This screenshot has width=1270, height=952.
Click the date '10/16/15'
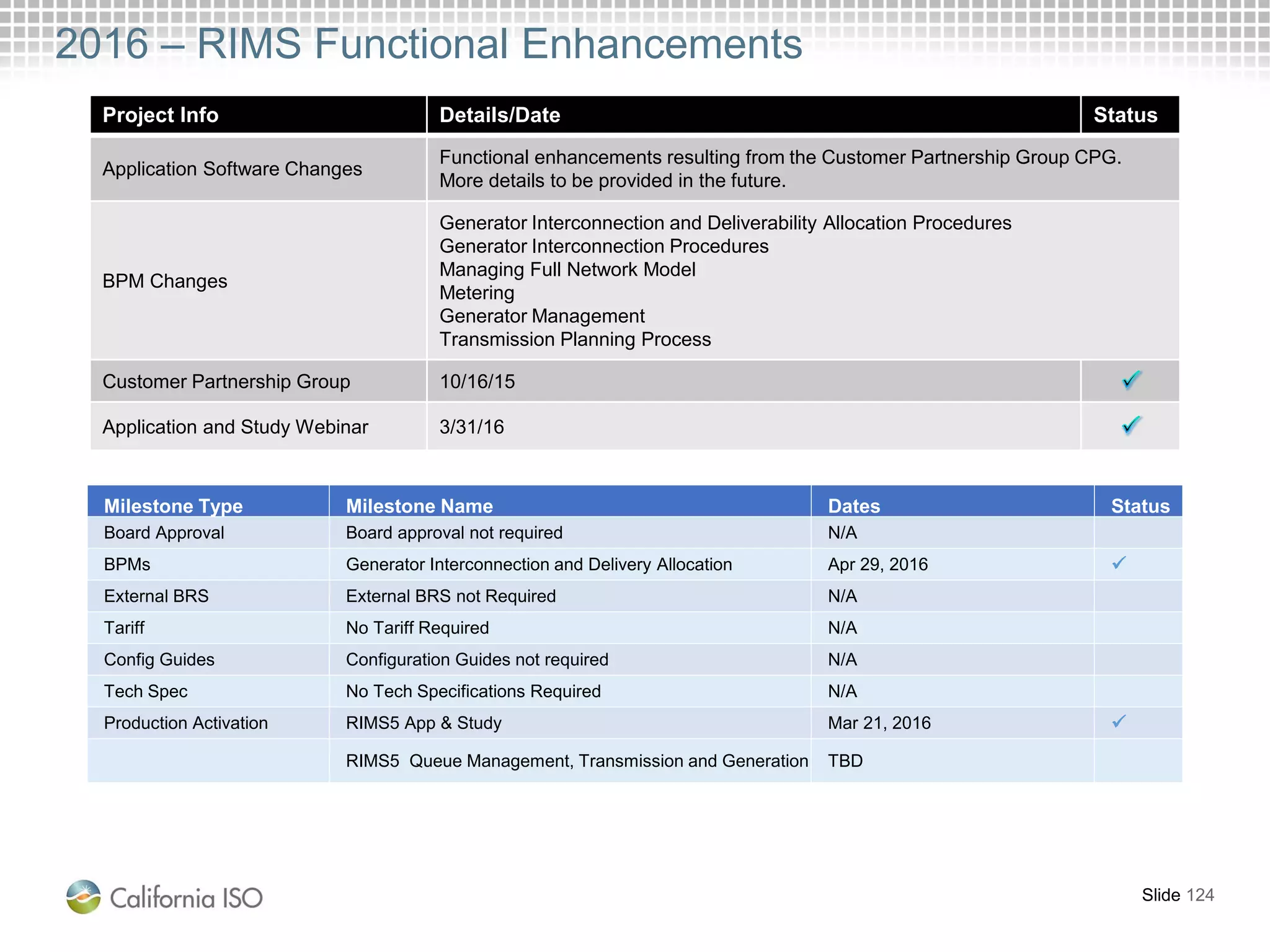coord(477,382)
